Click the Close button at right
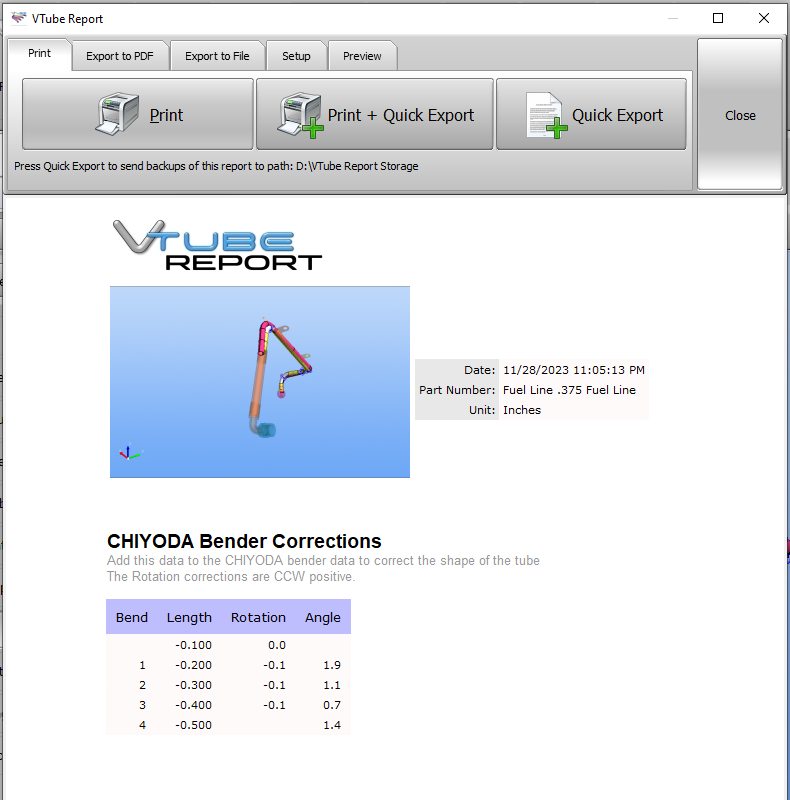This screenshot has height=800, width=790. [x=740, y=115]
